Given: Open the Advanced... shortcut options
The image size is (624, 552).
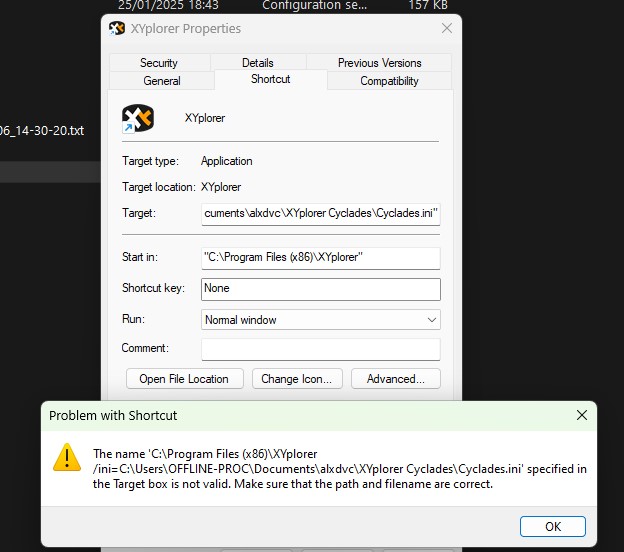Looking at the screenshot, I should 396,379.
